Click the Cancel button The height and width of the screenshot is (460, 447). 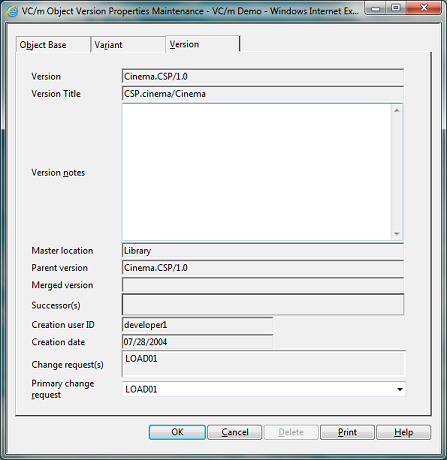235,432
